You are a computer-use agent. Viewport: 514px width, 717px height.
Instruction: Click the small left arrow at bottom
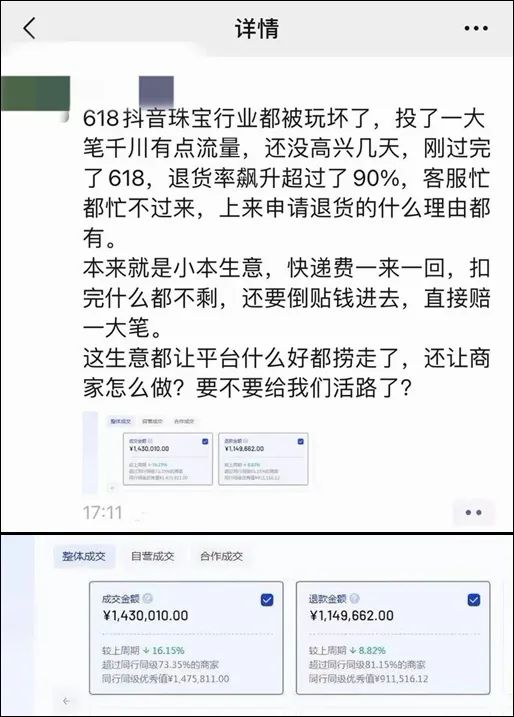point(66,701)
